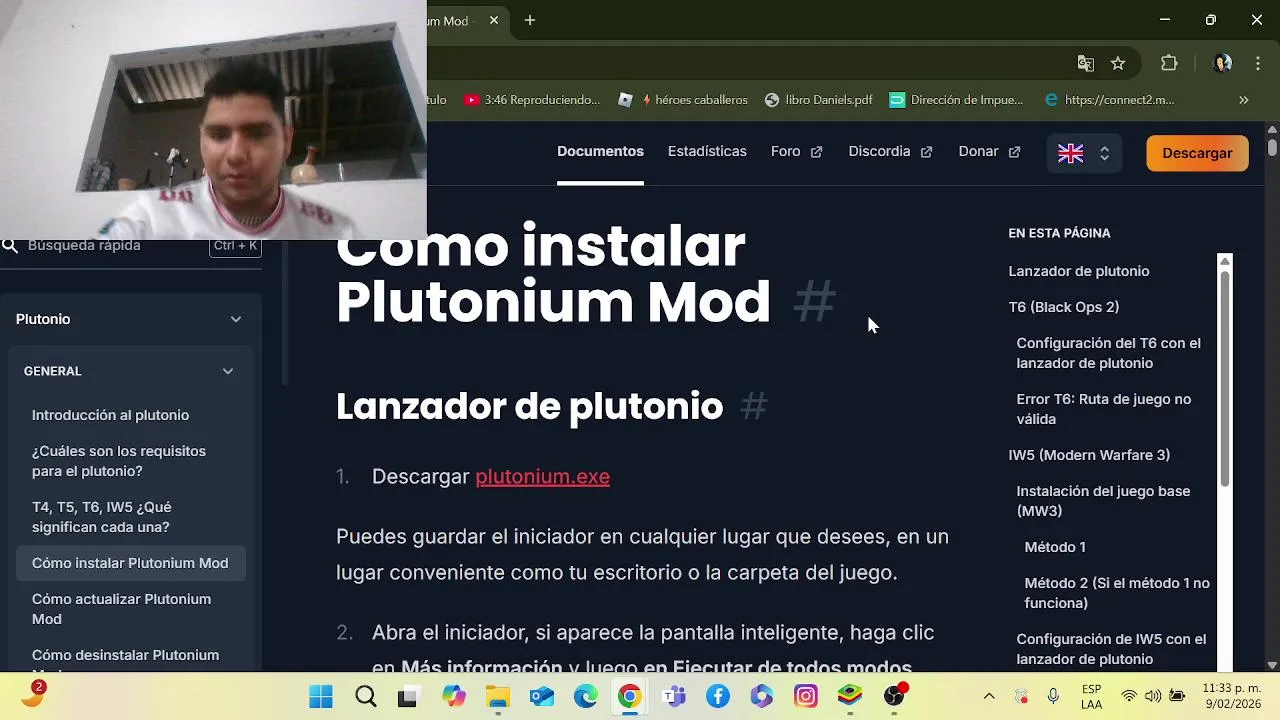1280x720 pixels.
Task: Open the 'libro Daniels.pdf' bookmark
Action: click(818, 100)
